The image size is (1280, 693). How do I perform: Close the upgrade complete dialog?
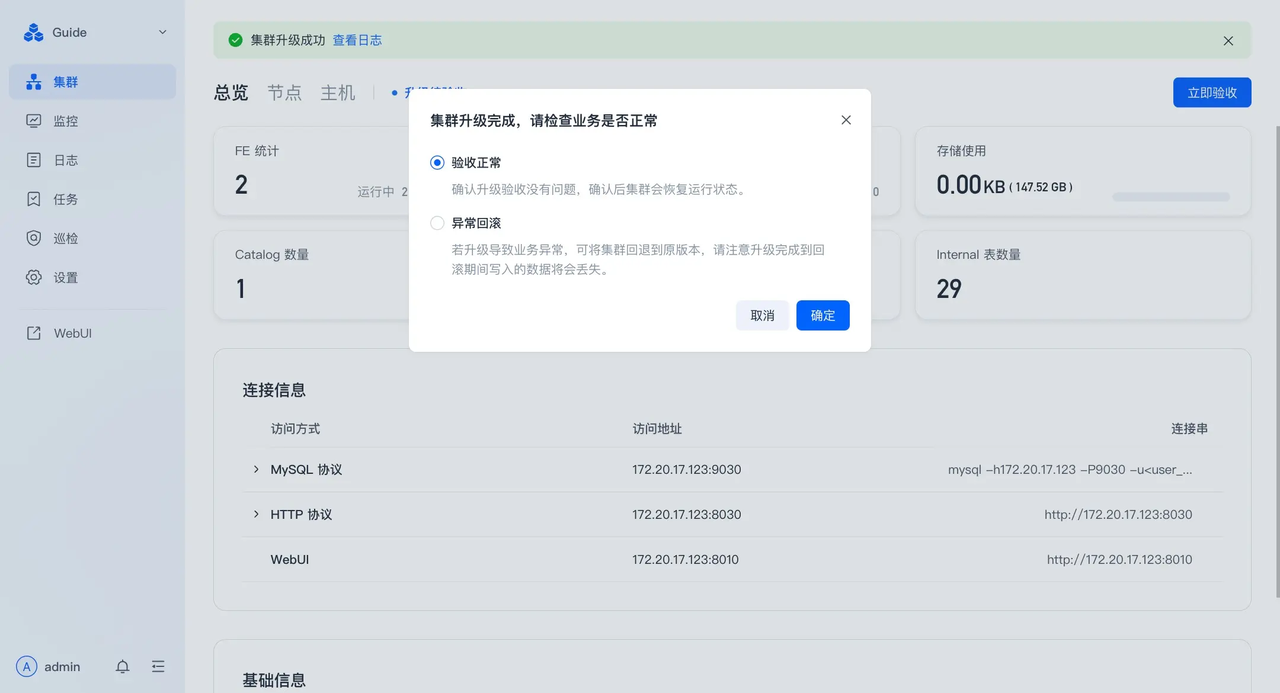846,120
